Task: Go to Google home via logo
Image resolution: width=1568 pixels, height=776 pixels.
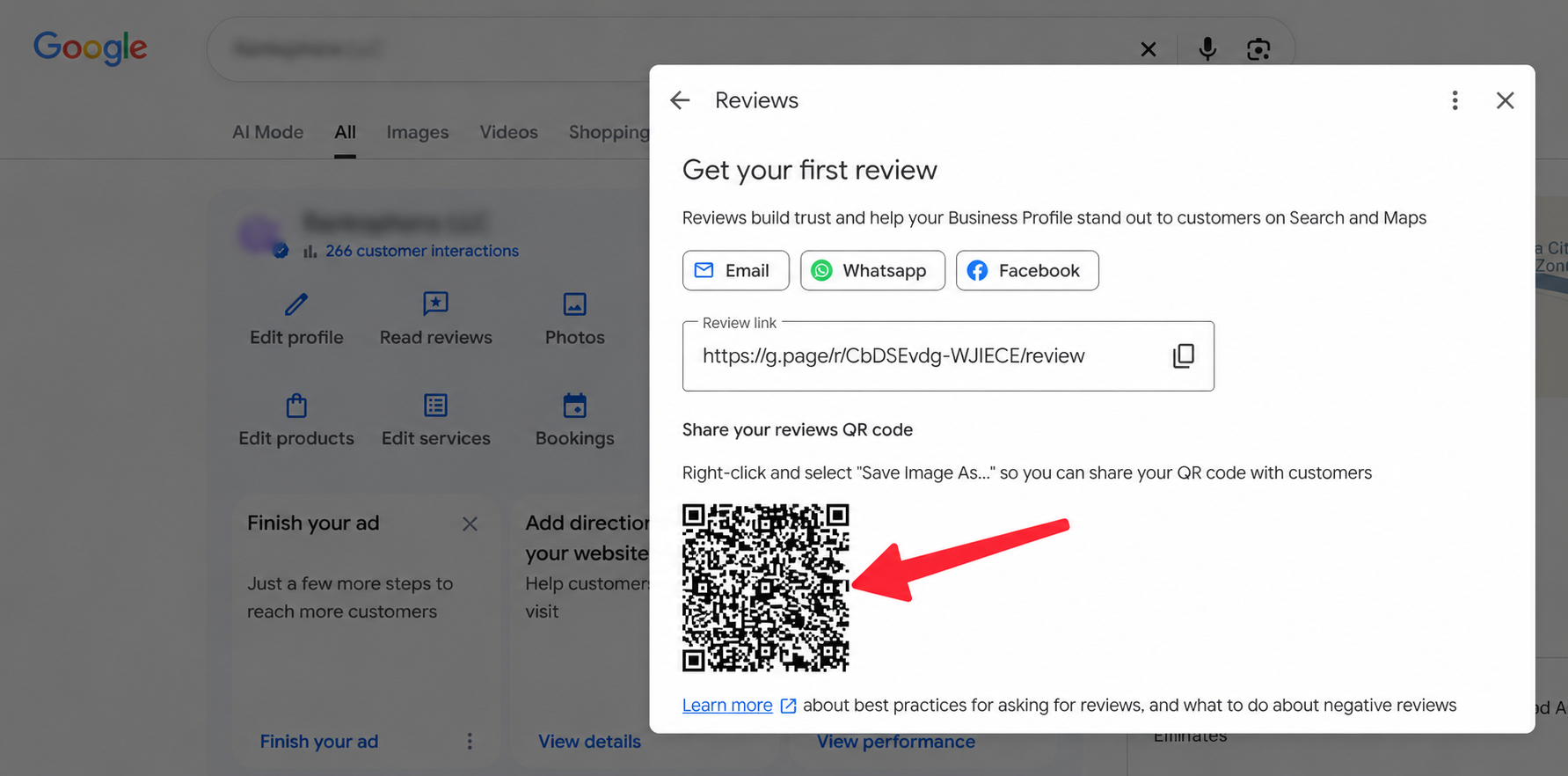Action: [x=91, y=48]
